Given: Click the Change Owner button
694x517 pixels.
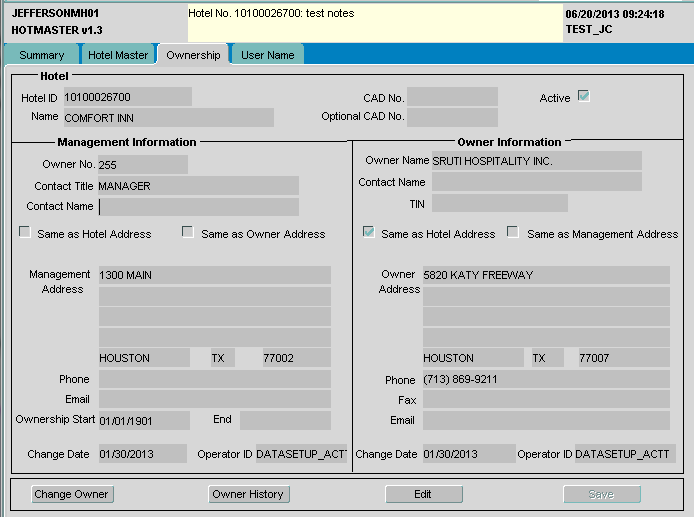Looking at the screenshot, I should [72, 494].
